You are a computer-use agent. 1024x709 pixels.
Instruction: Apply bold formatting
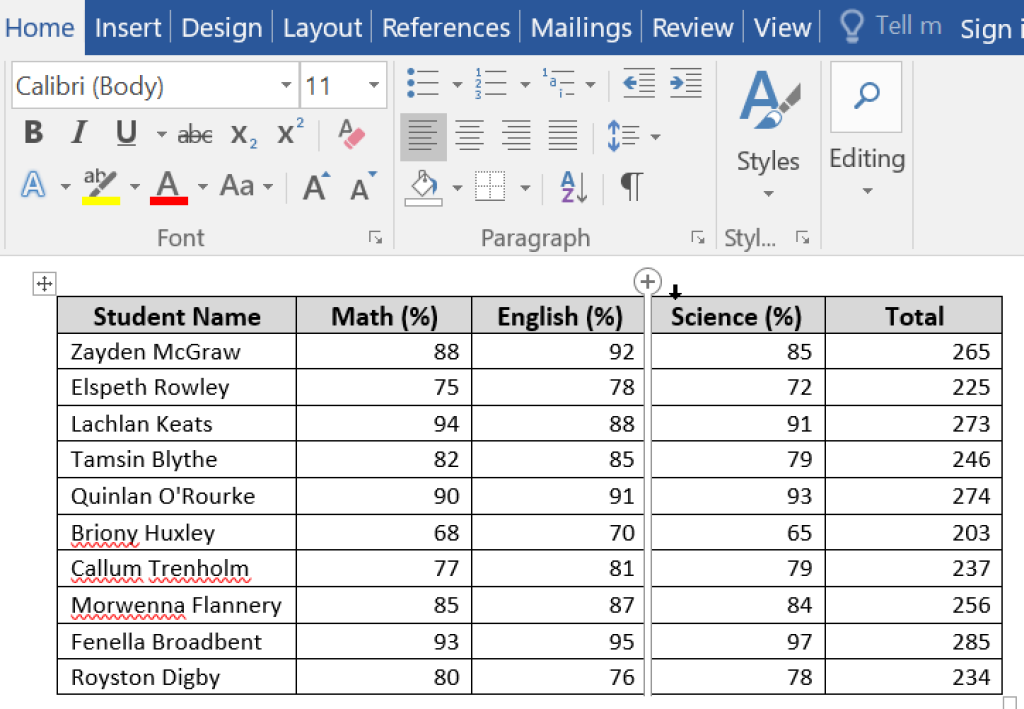coord(32,132)
